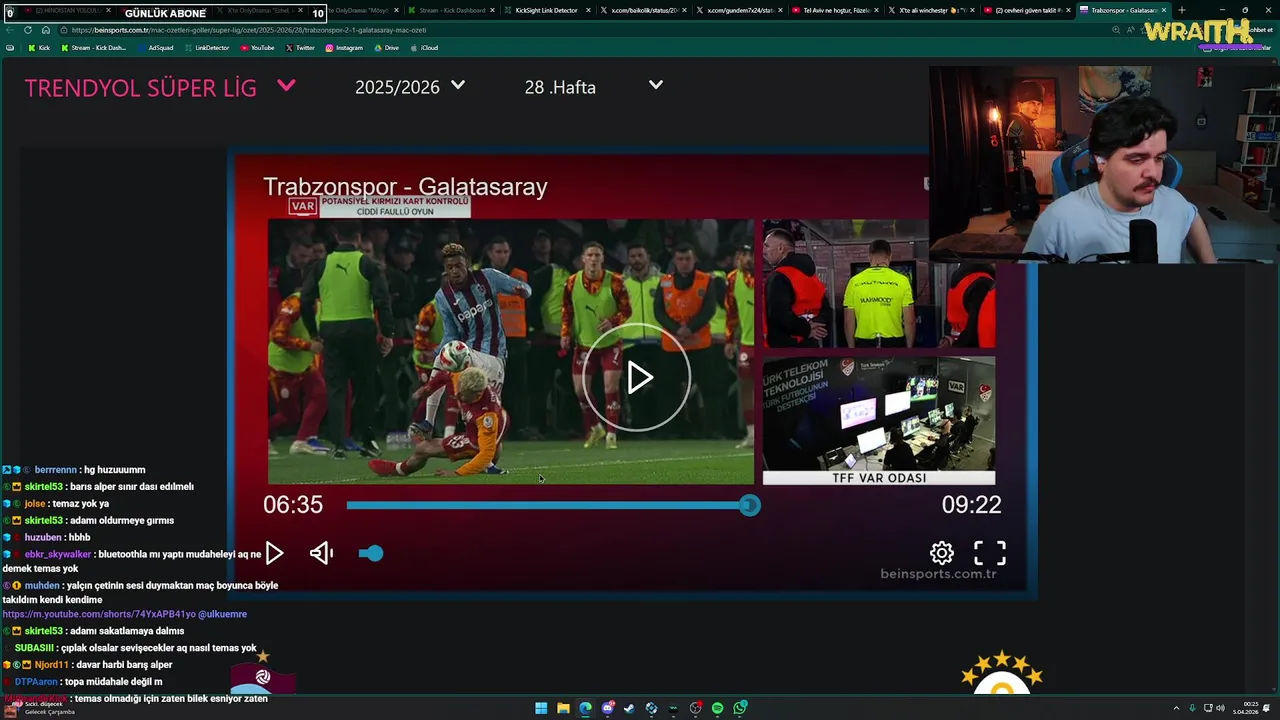Open the Twitter bookmark
The width and height of the screenshot is (1280, 720).
point(300,48)
